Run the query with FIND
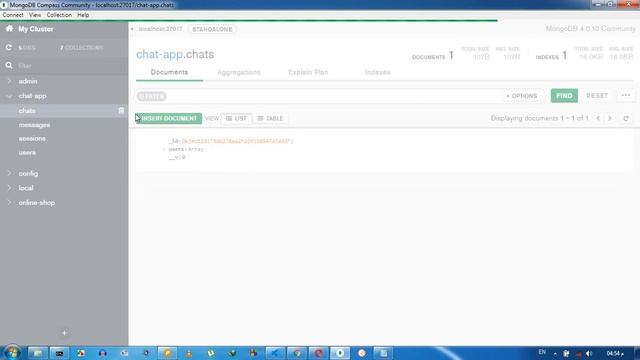 tap(564, 96)
